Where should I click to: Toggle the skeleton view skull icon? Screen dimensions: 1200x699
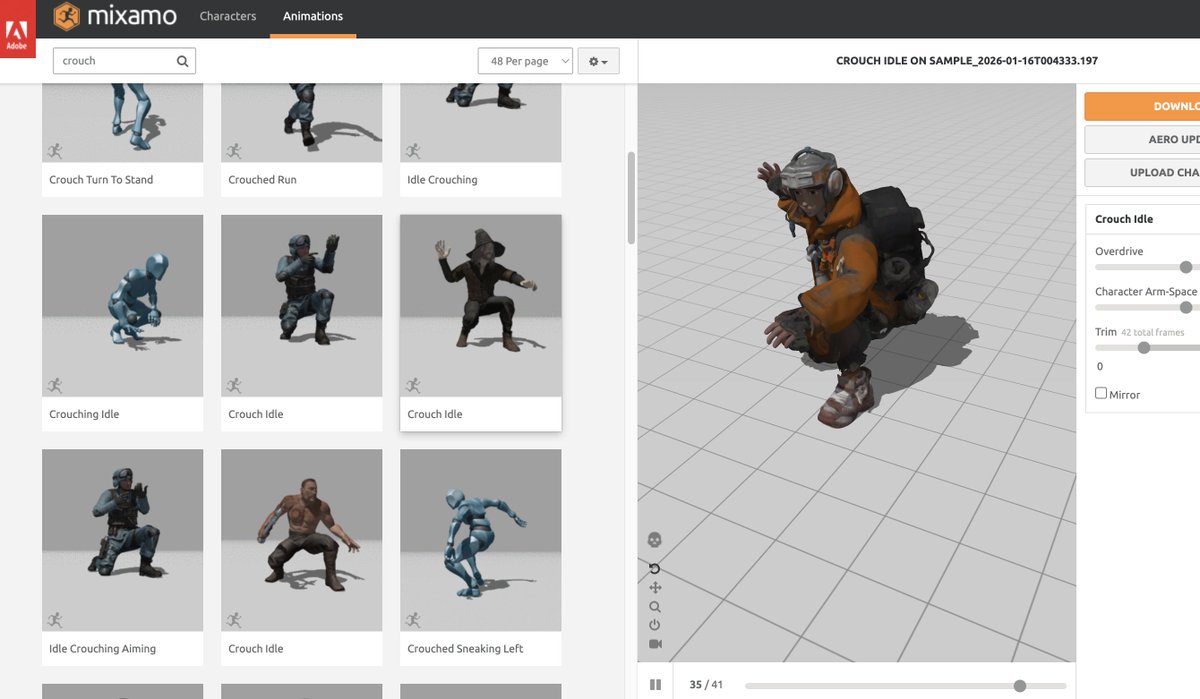655,540
